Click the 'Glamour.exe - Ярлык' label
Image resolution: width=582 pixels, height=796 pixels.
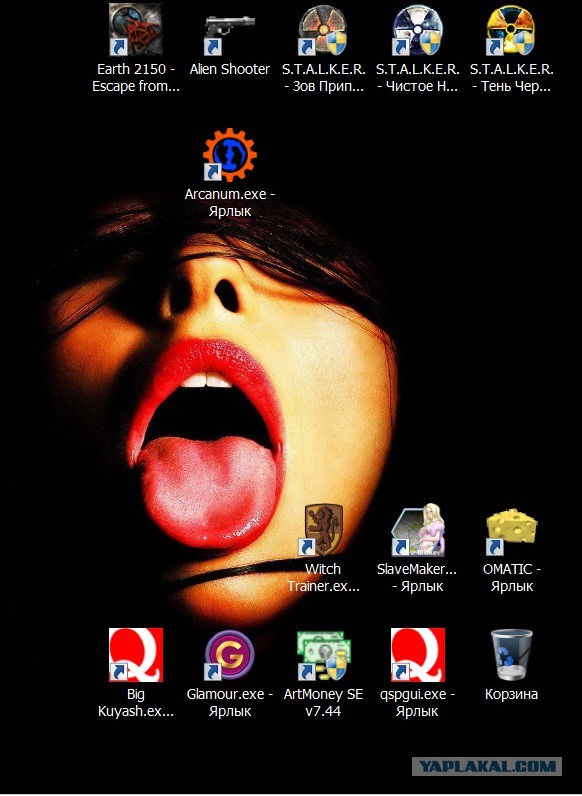coord(230,703)
